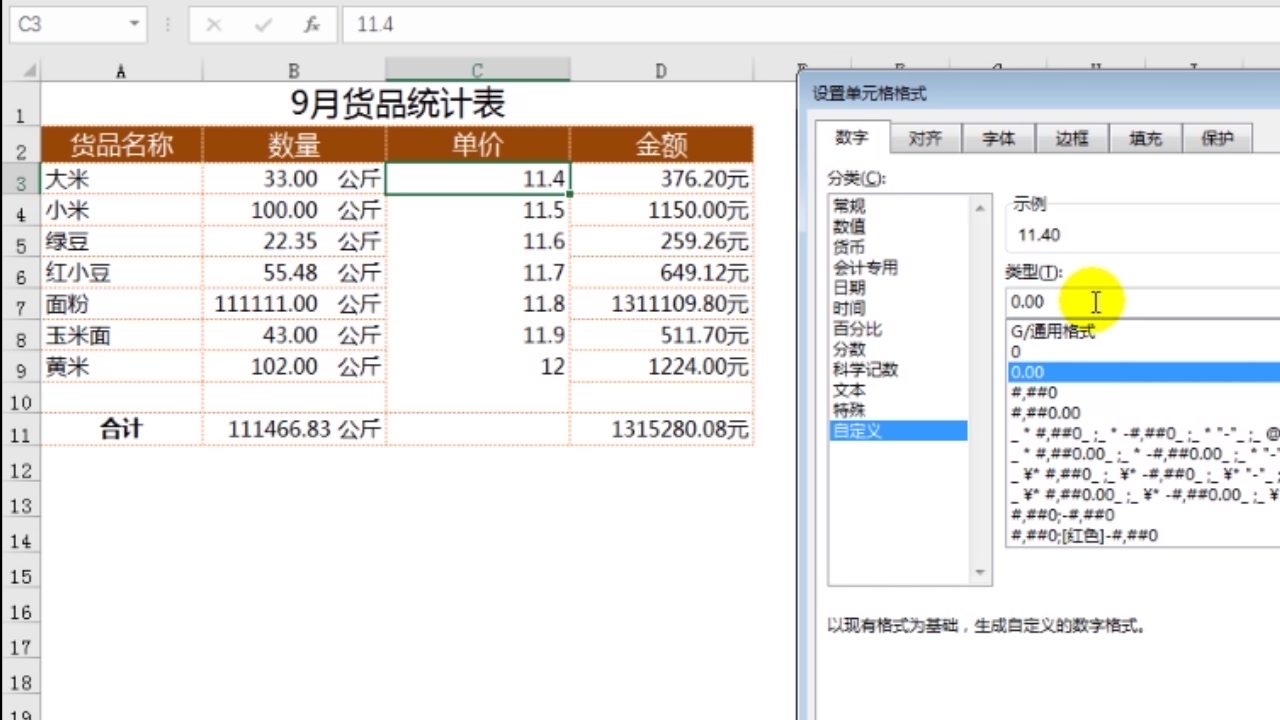Screen dimensions: 1280x720
Task: Select the 保护 tab
Action: [x=1218, y=138]
